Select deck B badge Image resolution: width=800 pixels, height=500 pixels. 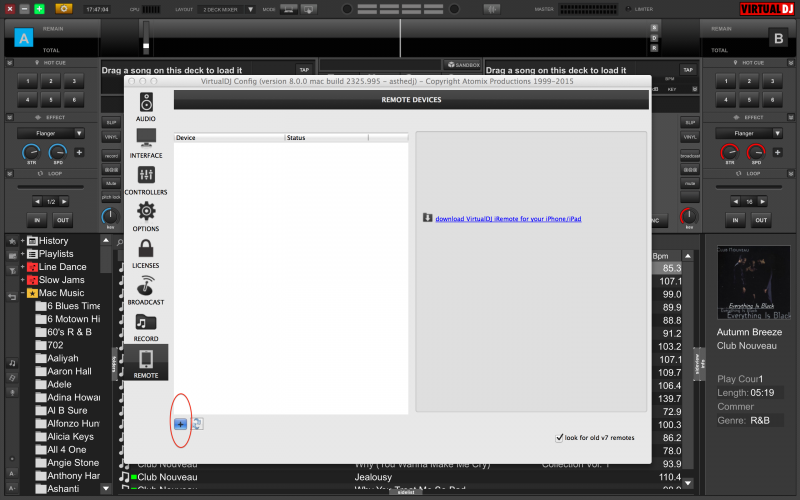(778, 38)
